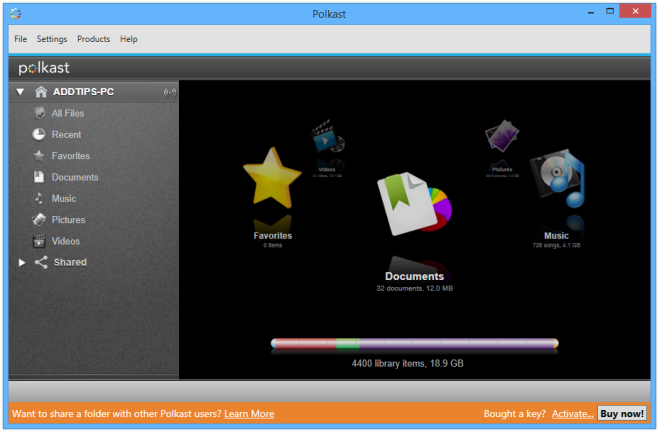660x432 pixels.
Task: Click the library storage usage bar
Action: click(x=414, y=344)
